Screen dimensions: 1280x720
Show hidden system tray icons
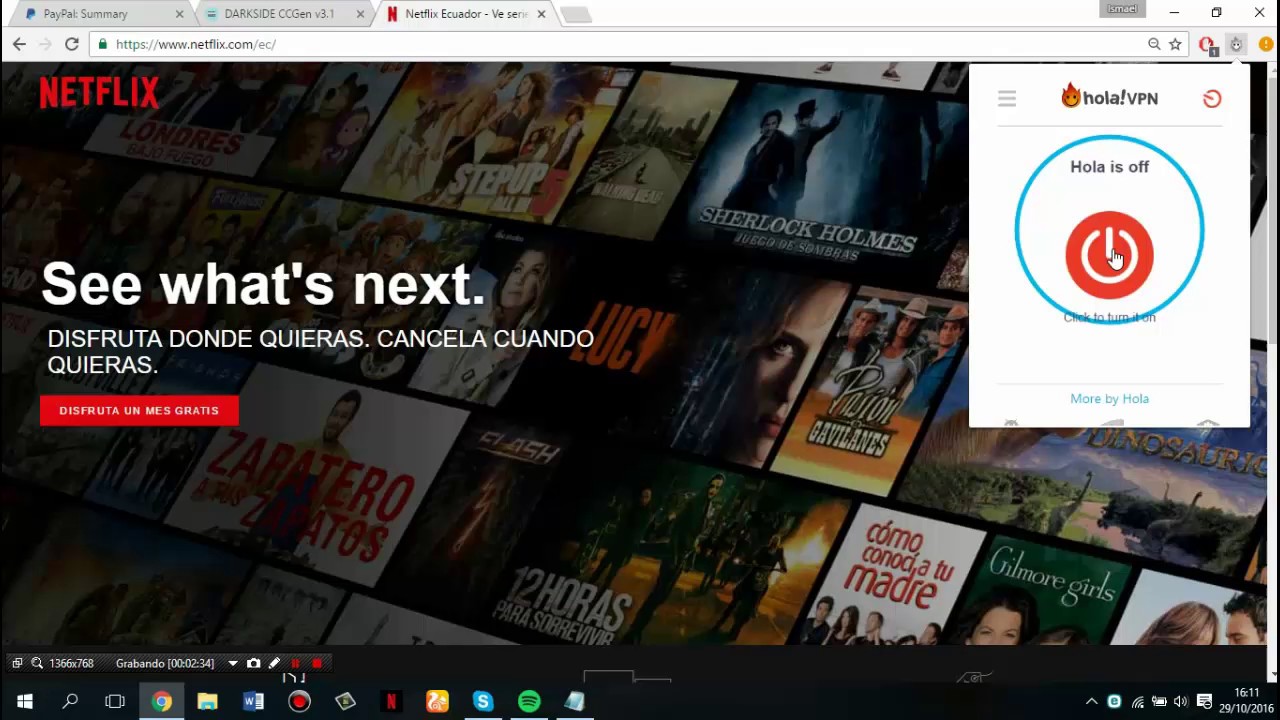click(x=1091, y=702)
